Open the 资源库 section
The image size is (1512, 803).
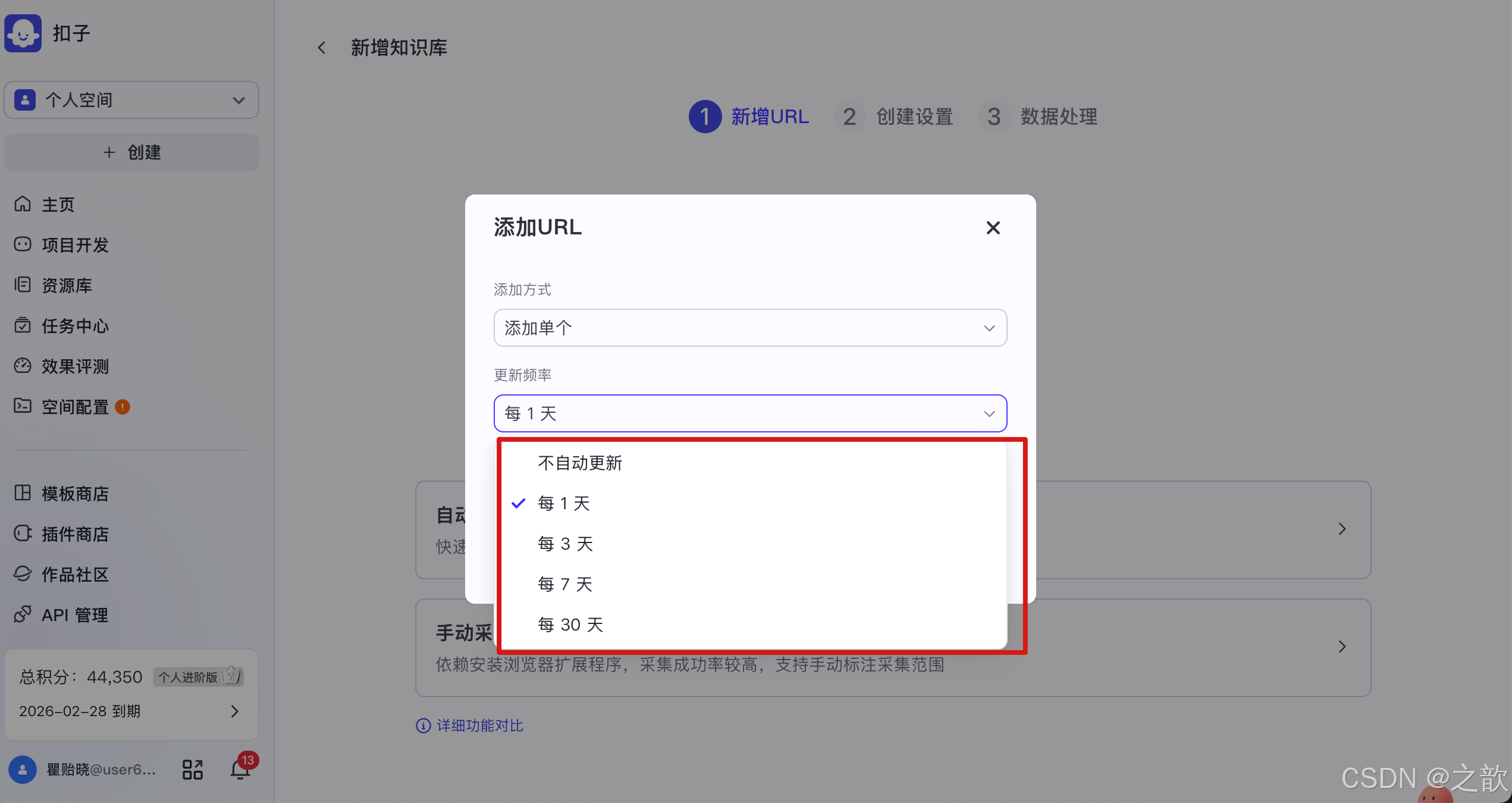coord(67,286)
